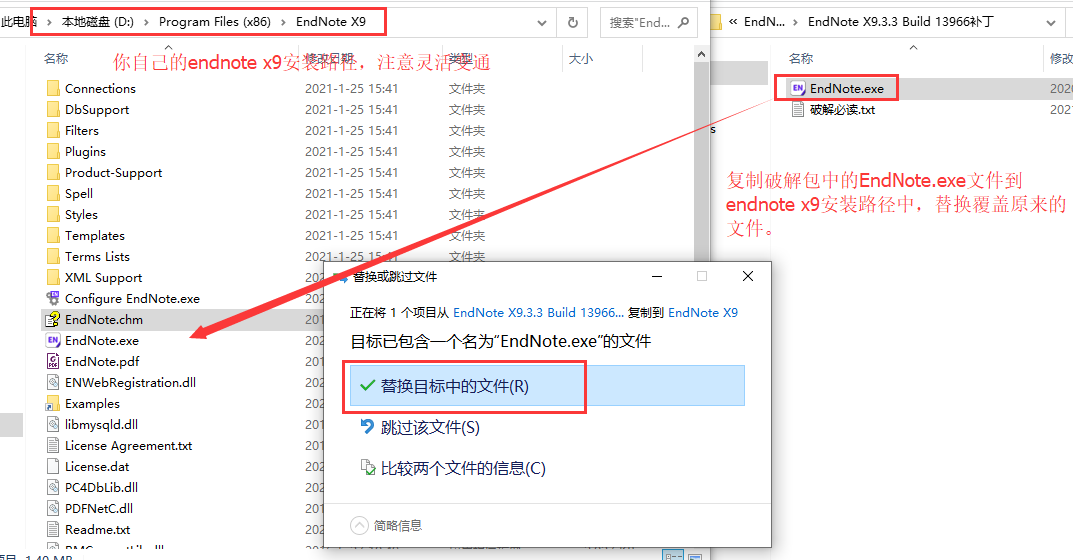Image resolution: width=1073 pixels, height=560 pixels.
Task: Select the Plugins folder icon
Action: (53, 151)
